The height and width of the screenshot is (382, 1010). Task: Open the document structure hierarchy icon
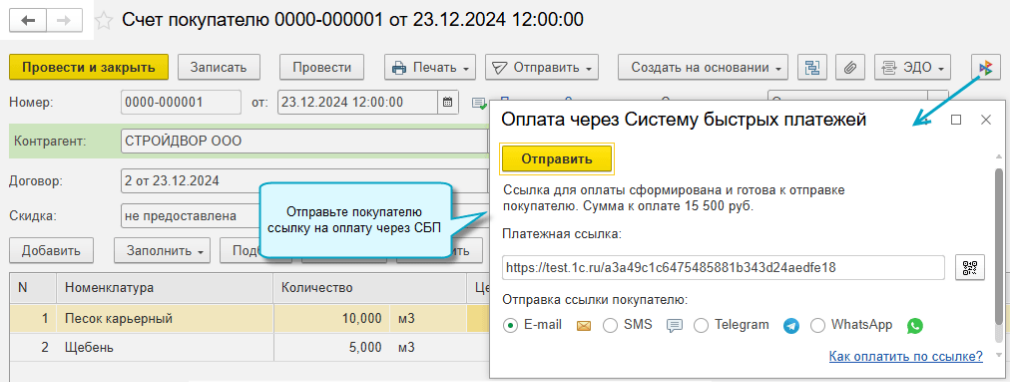(x=812, y=67)
